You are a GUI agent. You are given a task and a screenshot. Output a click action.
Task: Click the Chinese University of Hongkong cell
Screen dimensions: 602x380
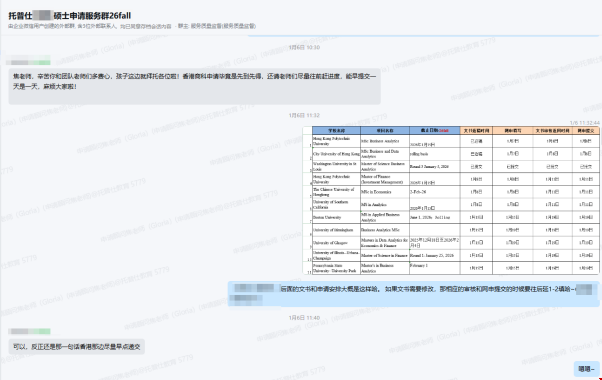pyautogui.click(x=336, y=192)
